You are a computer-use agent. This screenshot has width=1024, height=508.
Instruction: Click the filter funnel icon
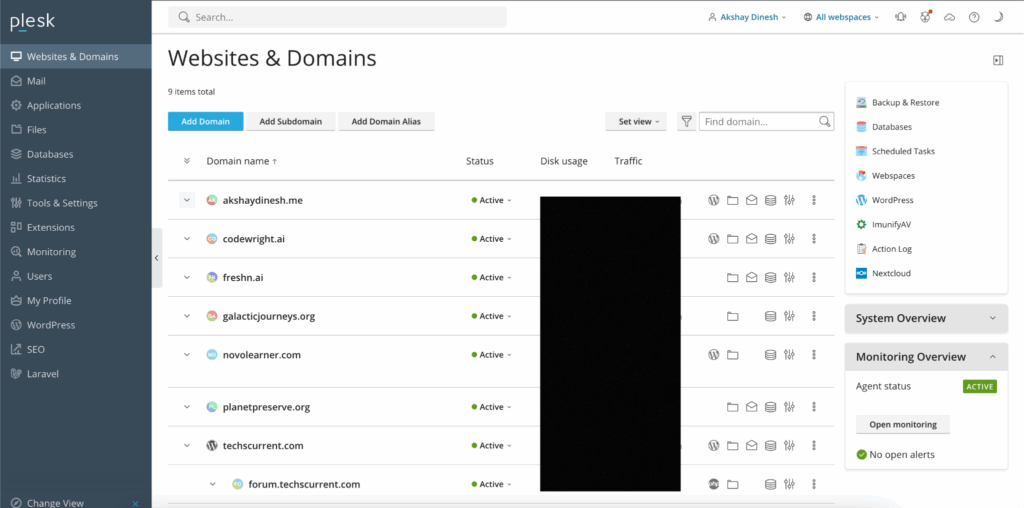686,121
